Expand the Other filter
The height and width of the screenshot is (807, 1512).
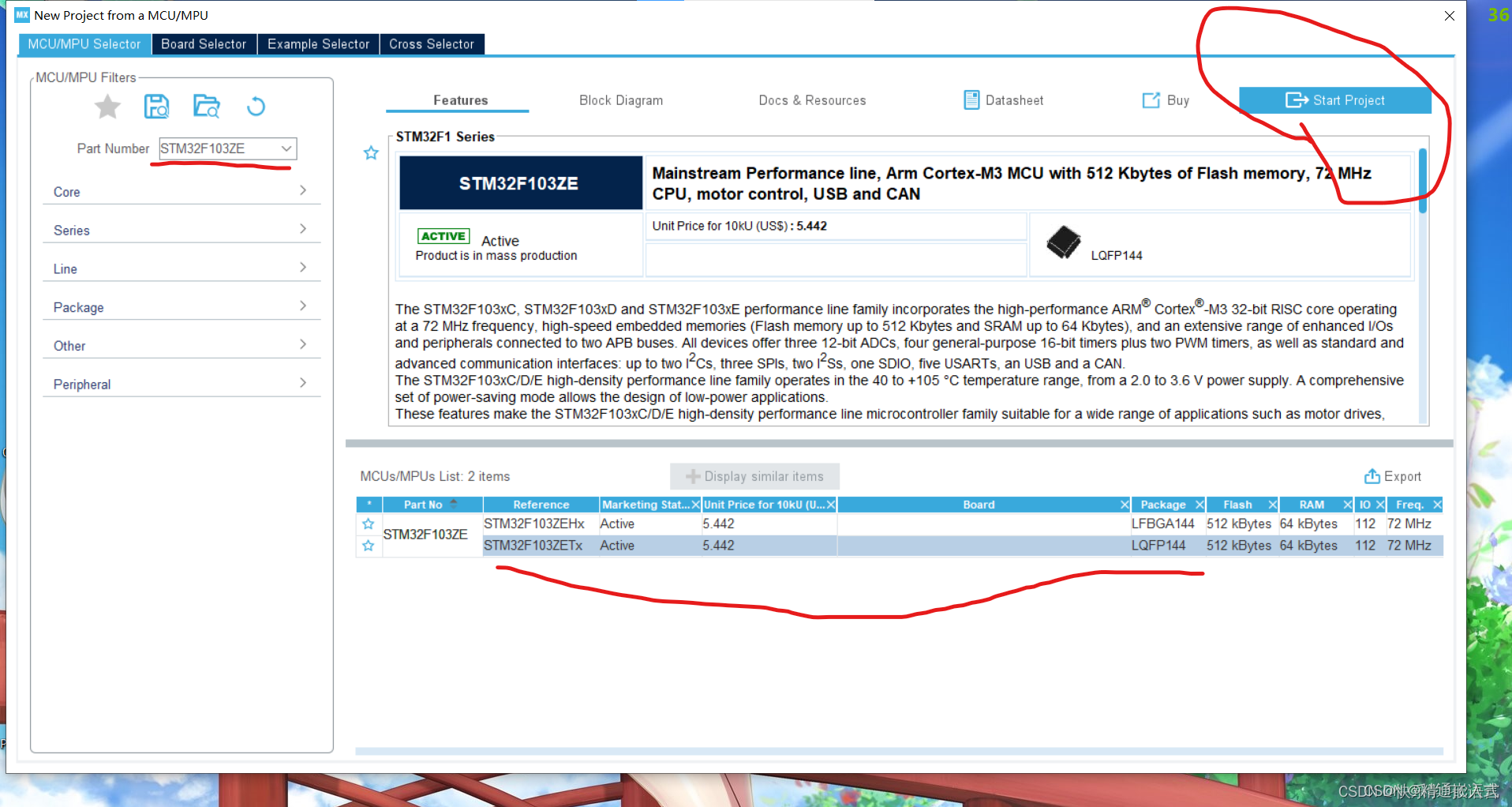pyautogui.click(x=182, y=346)
